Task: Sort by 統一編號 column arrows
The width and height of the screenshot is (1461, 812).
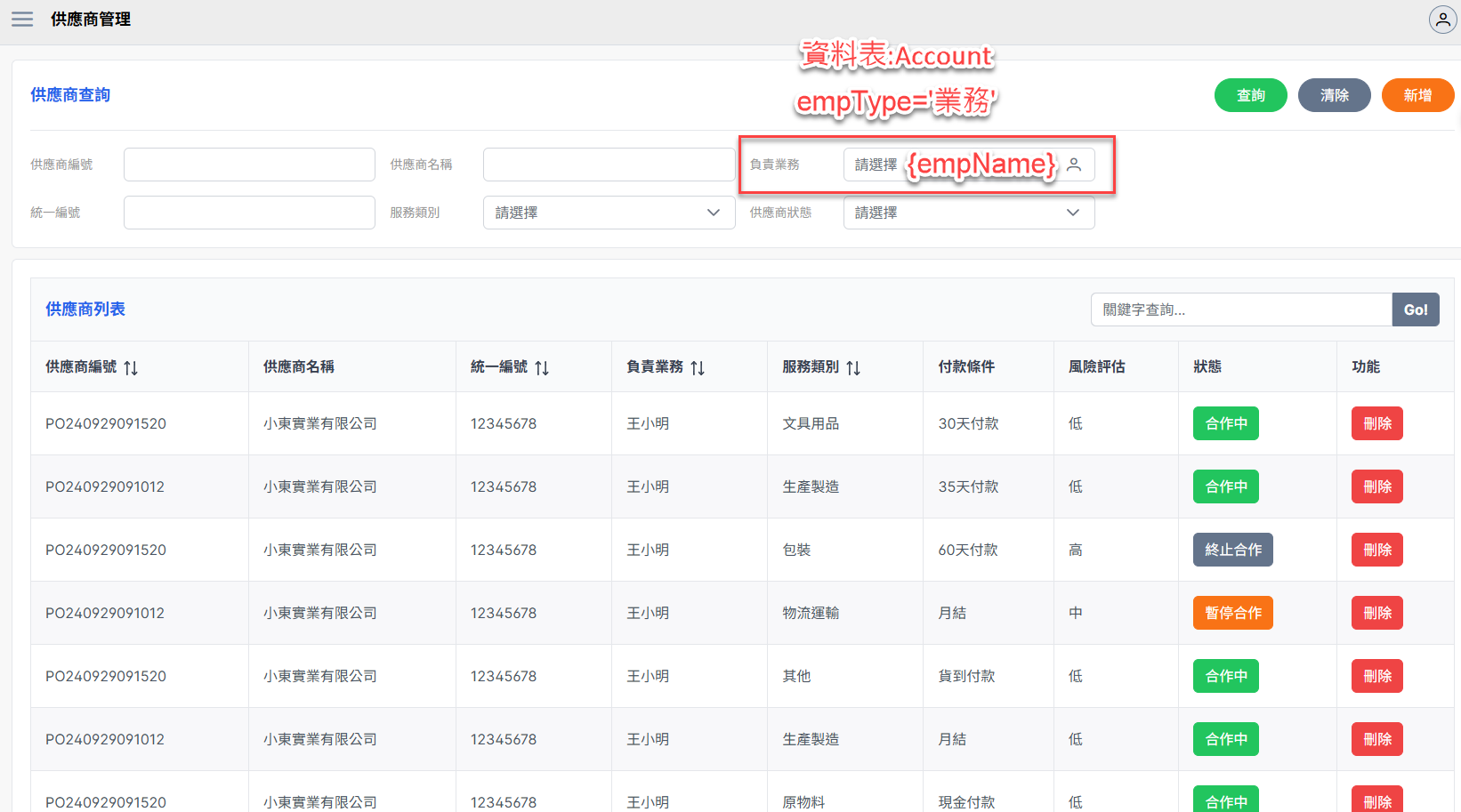Action: [x=542, y=367]
